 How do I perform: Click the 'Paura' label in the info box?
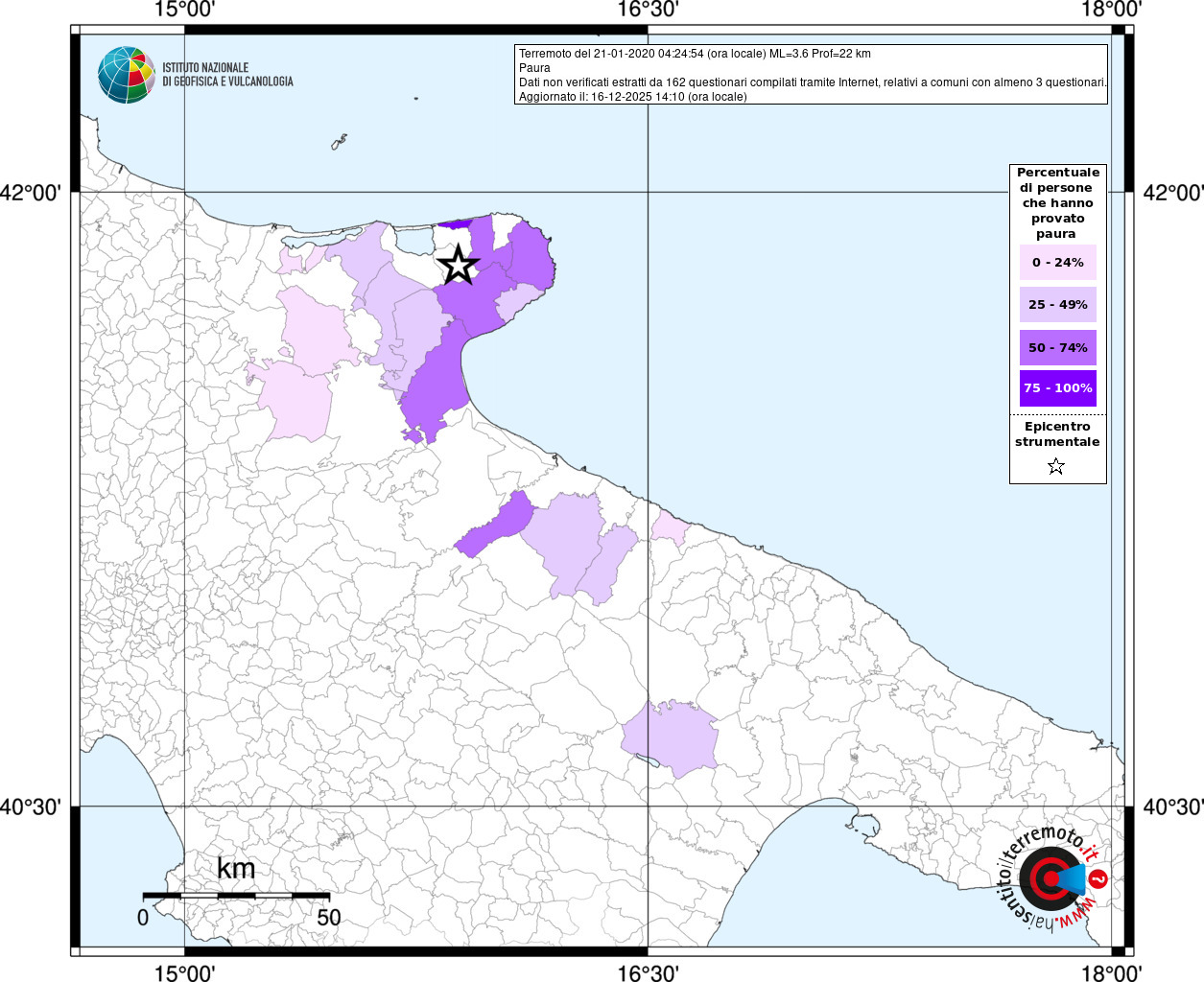[x=534, y=68]
